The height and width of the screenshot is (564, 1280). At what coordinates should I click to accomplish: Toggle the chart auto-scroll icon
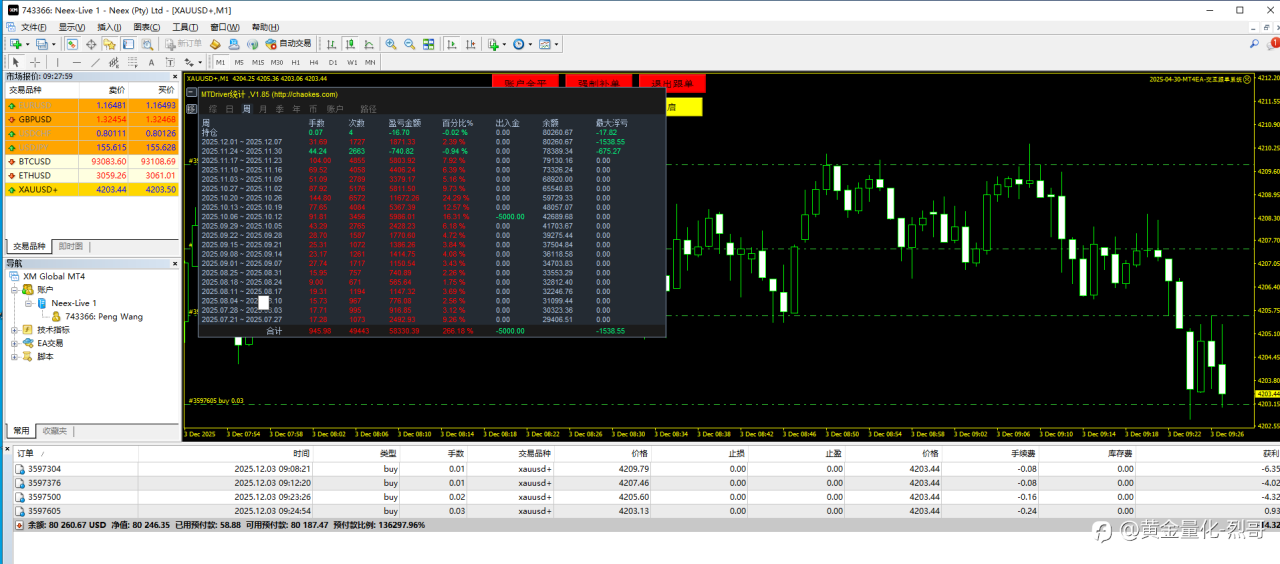click(x=451, y=44)
